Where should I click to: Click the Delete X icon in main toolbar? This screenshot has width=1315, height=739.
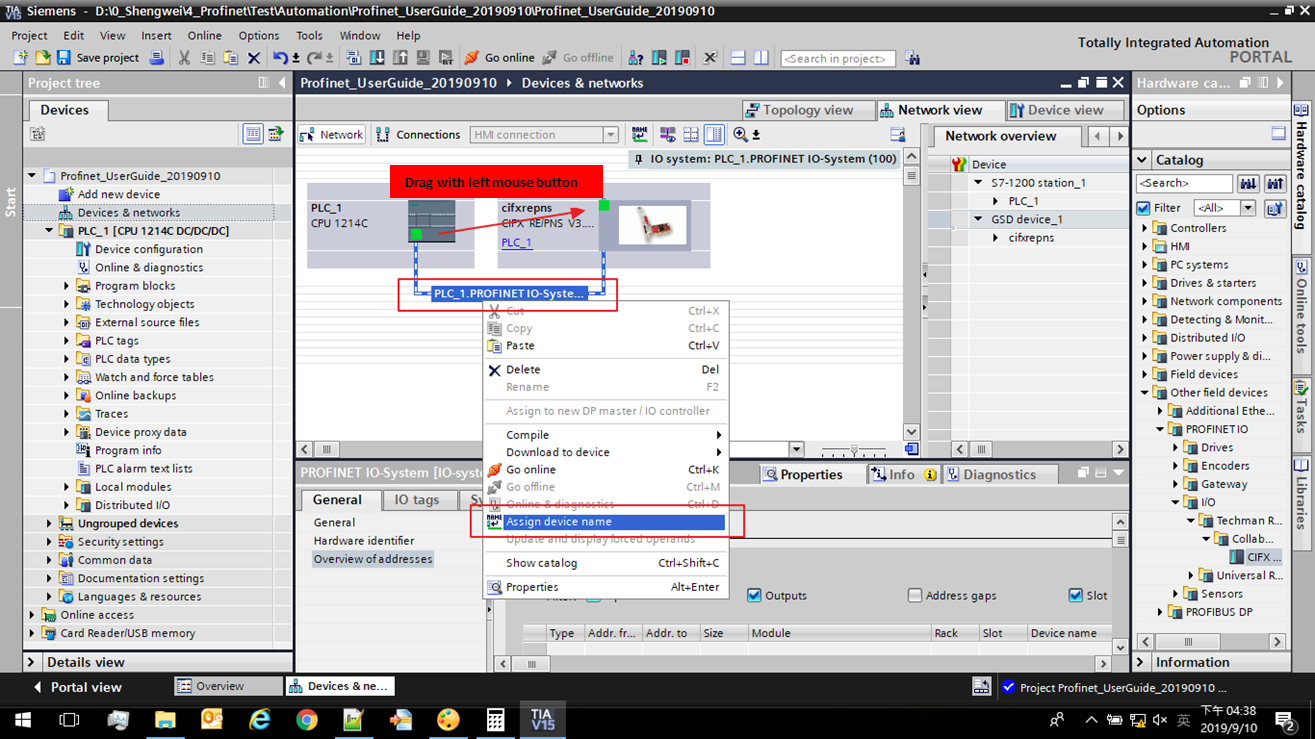(254, 58)
